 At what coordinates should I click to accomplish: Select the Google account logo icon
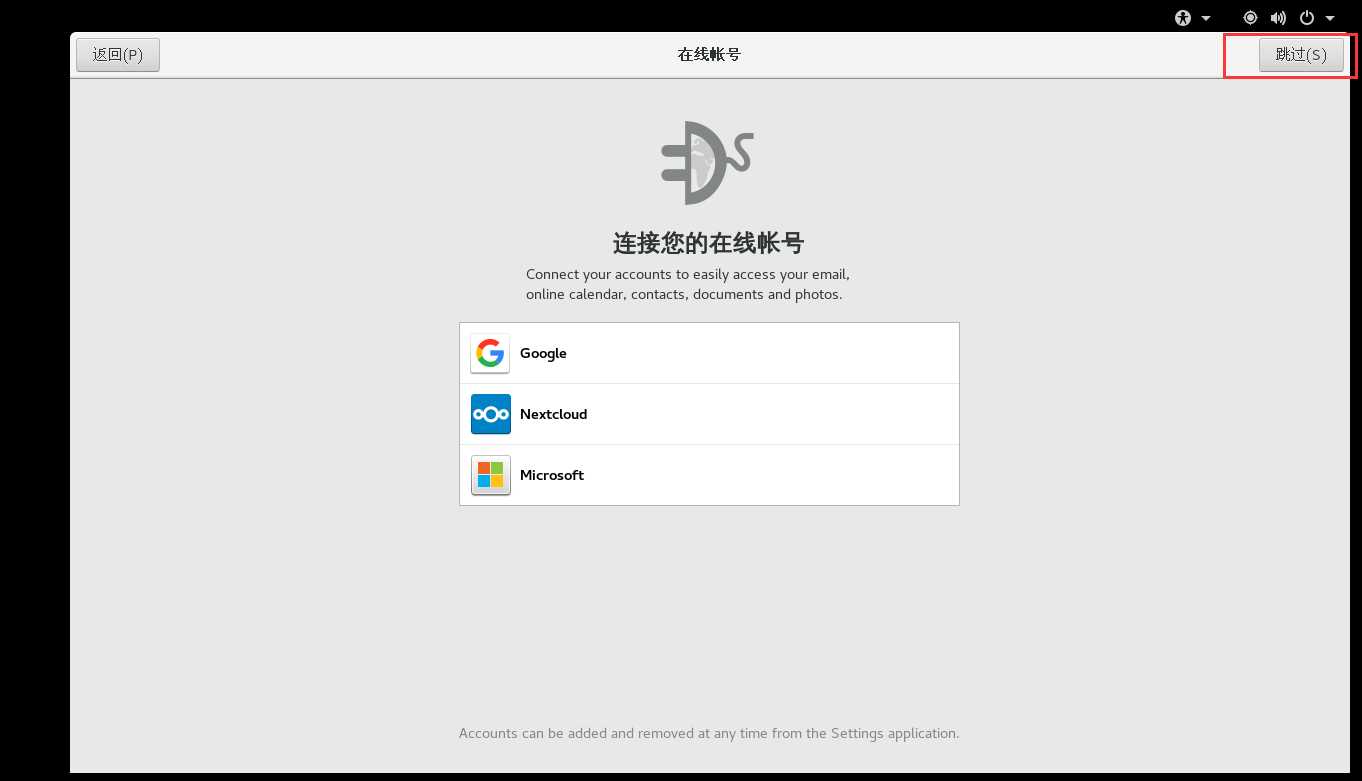tap(490, 353)
